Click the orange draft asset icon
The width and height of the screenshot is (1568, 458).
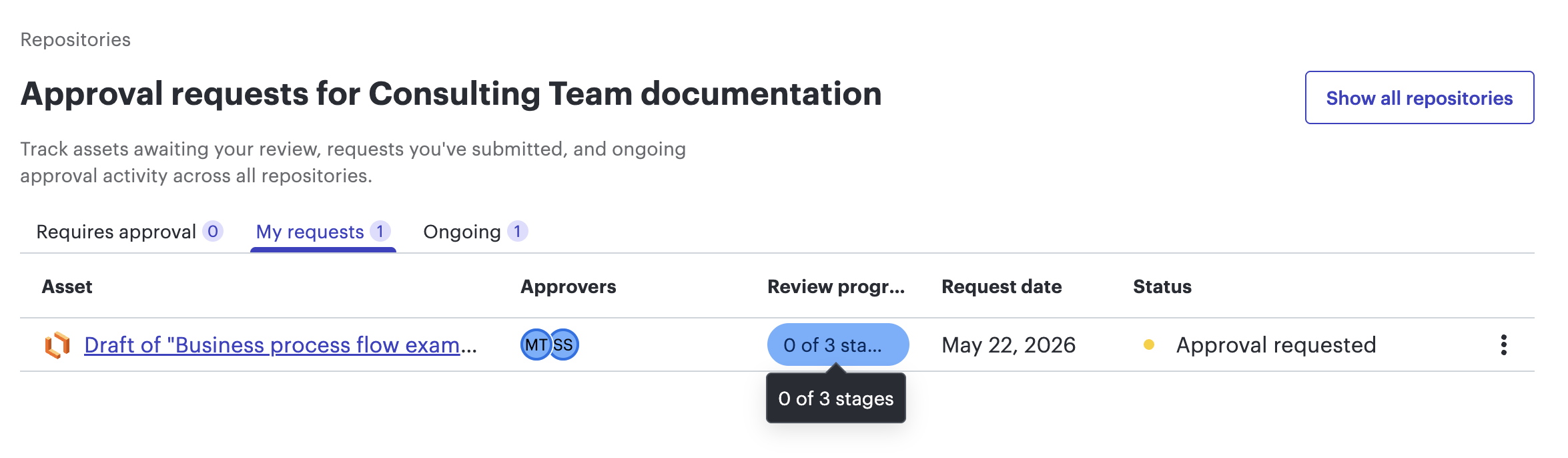[57, 345]
